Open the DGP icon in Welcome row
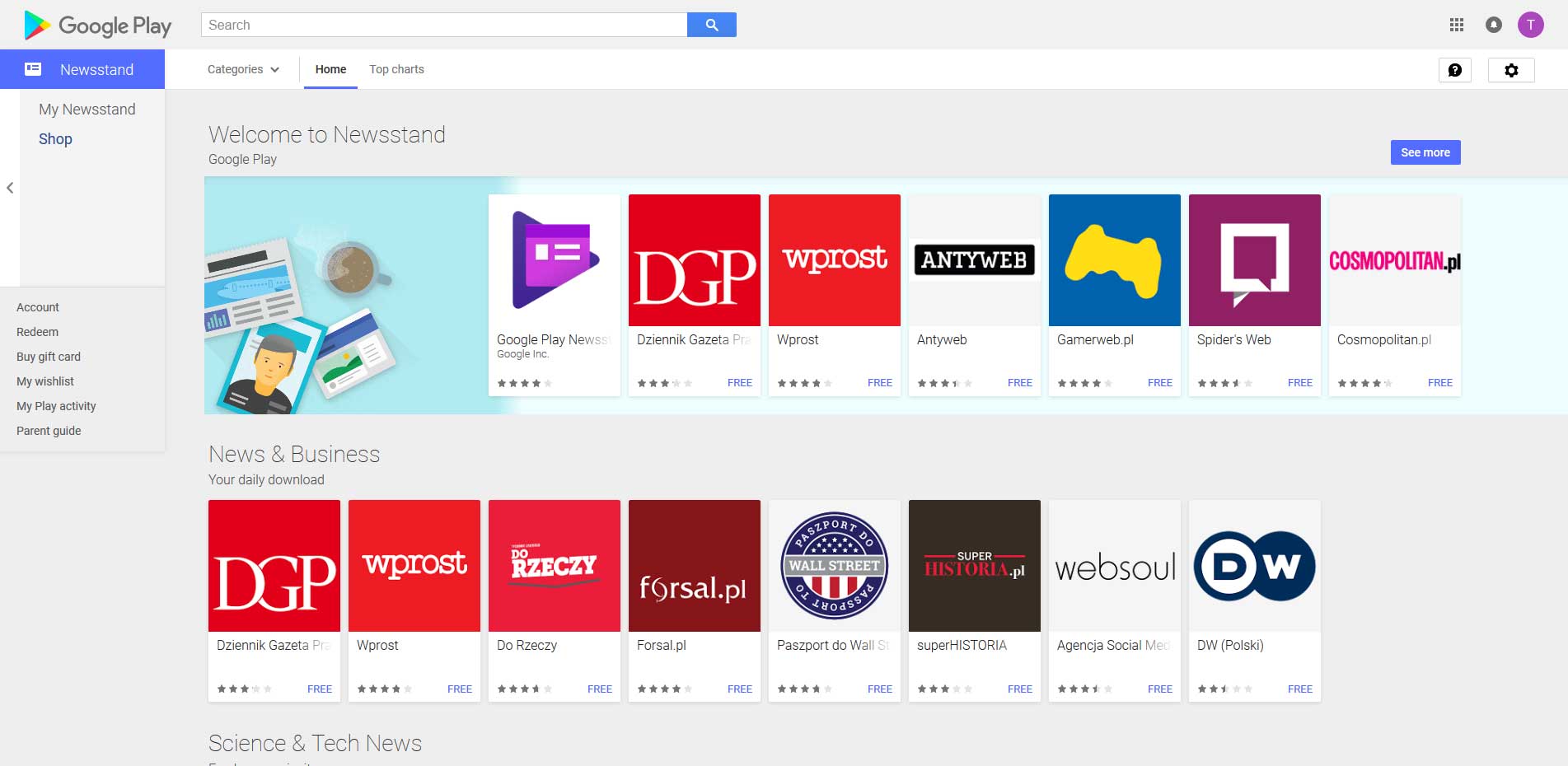 coord(695,260)
